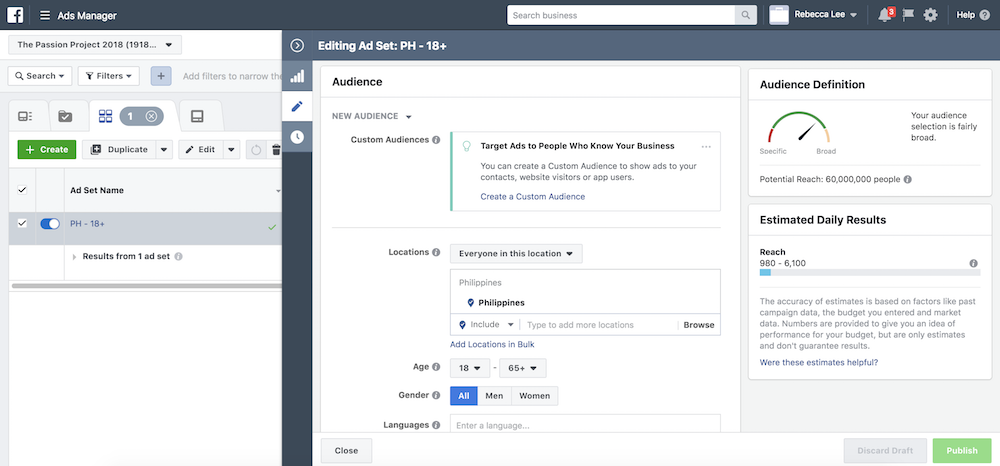Select the ad sets grid tab

tap(105, 116)
